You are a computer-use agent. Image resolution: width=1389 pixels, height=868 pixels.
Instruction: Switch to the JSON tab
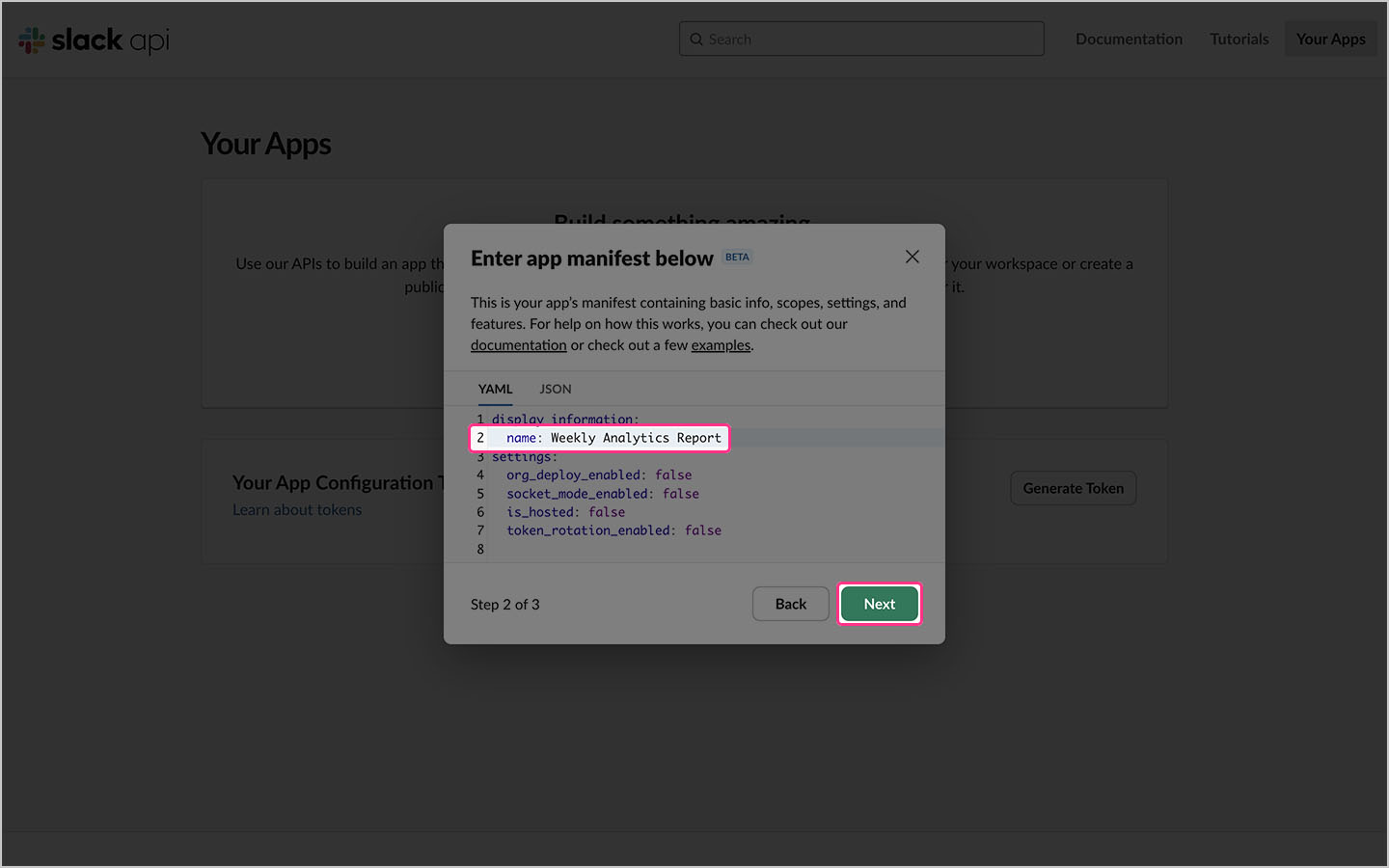click(x=555, y=389)
